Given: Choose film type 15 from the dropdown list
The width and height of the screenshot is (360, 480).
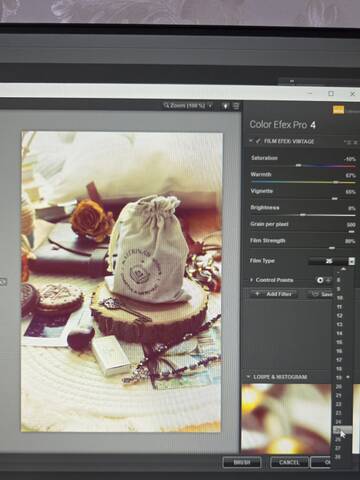Looking at the screenshot, I should tap(339, 342).
